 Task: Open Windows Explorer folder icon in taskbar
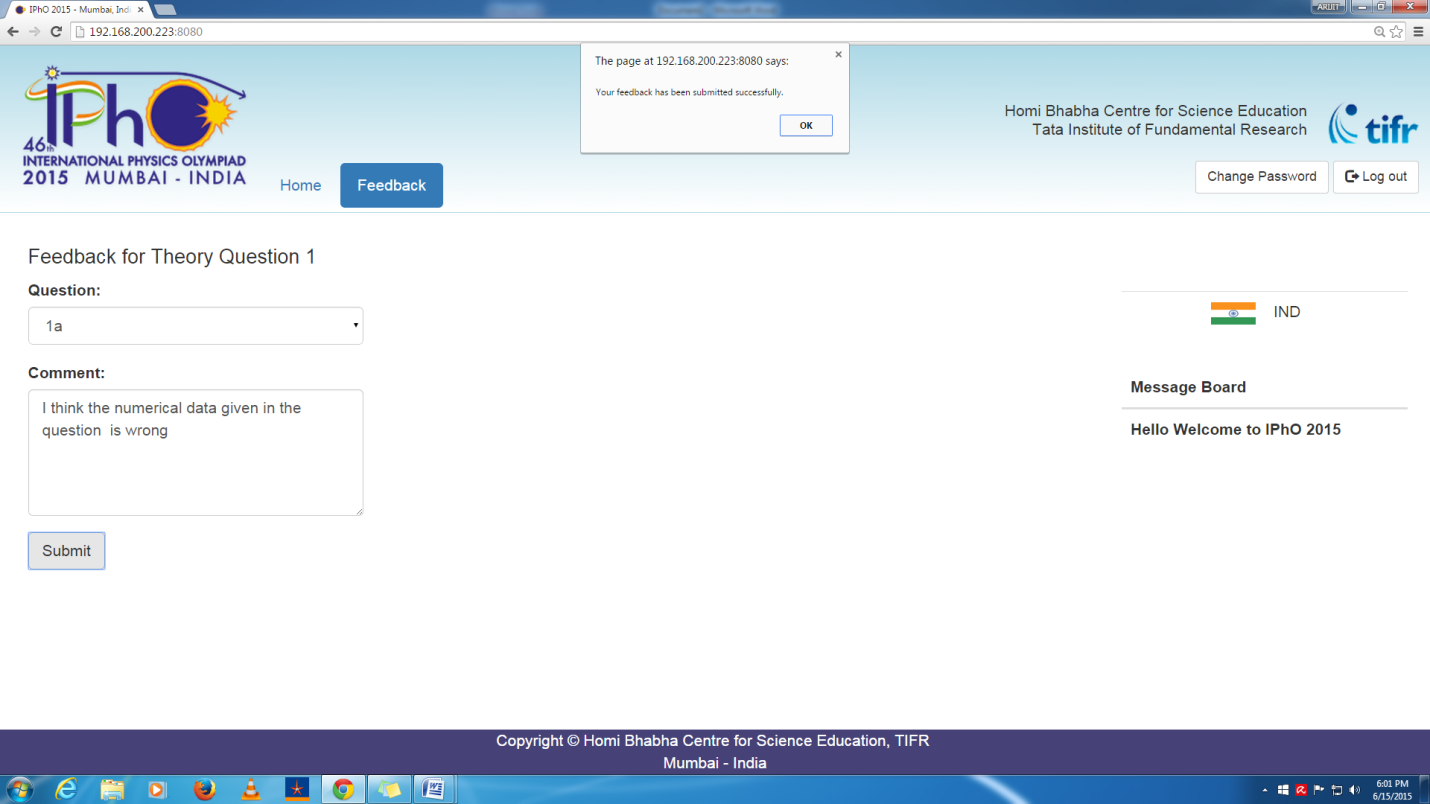(112, 789)
